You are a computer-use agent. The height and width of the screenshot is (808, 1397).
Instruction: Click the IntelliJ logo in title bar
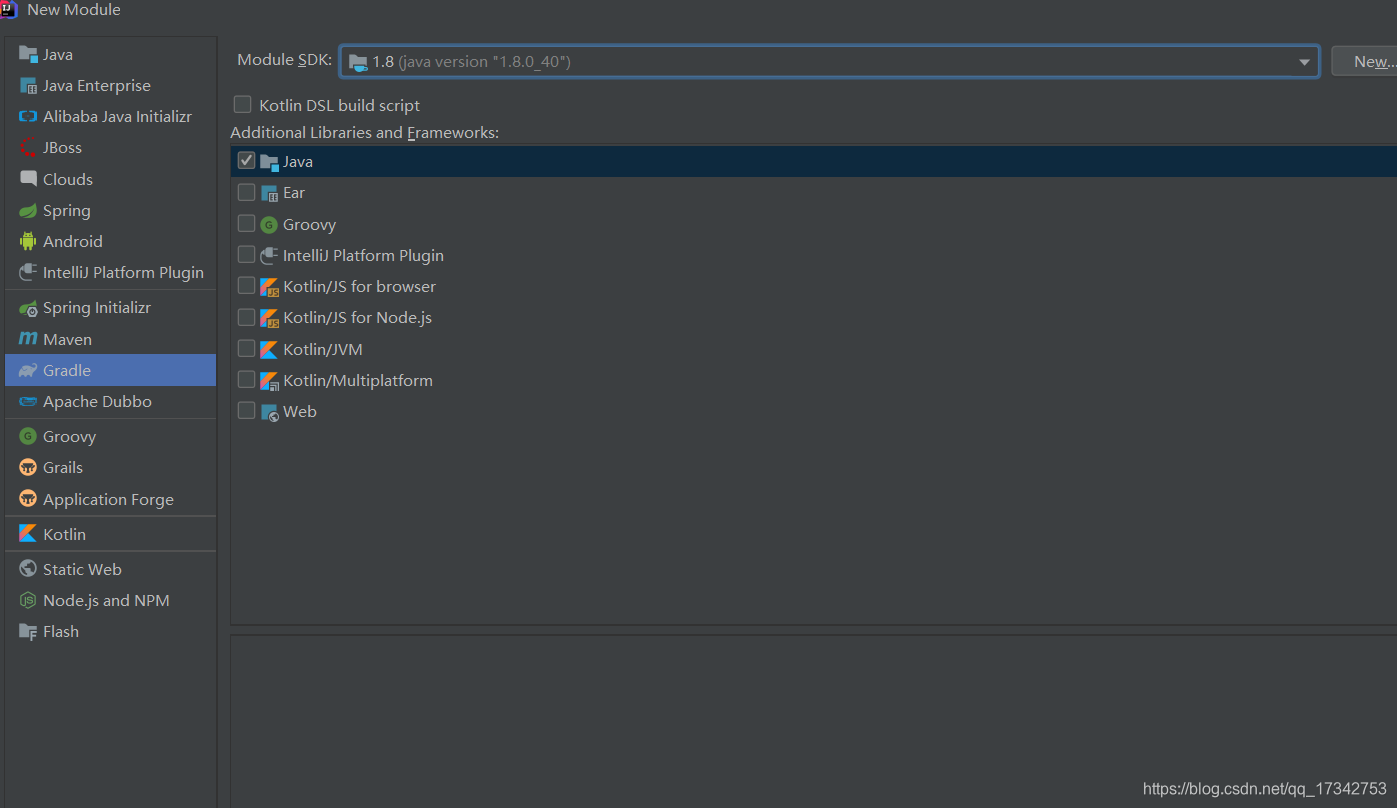pos(9,9)
